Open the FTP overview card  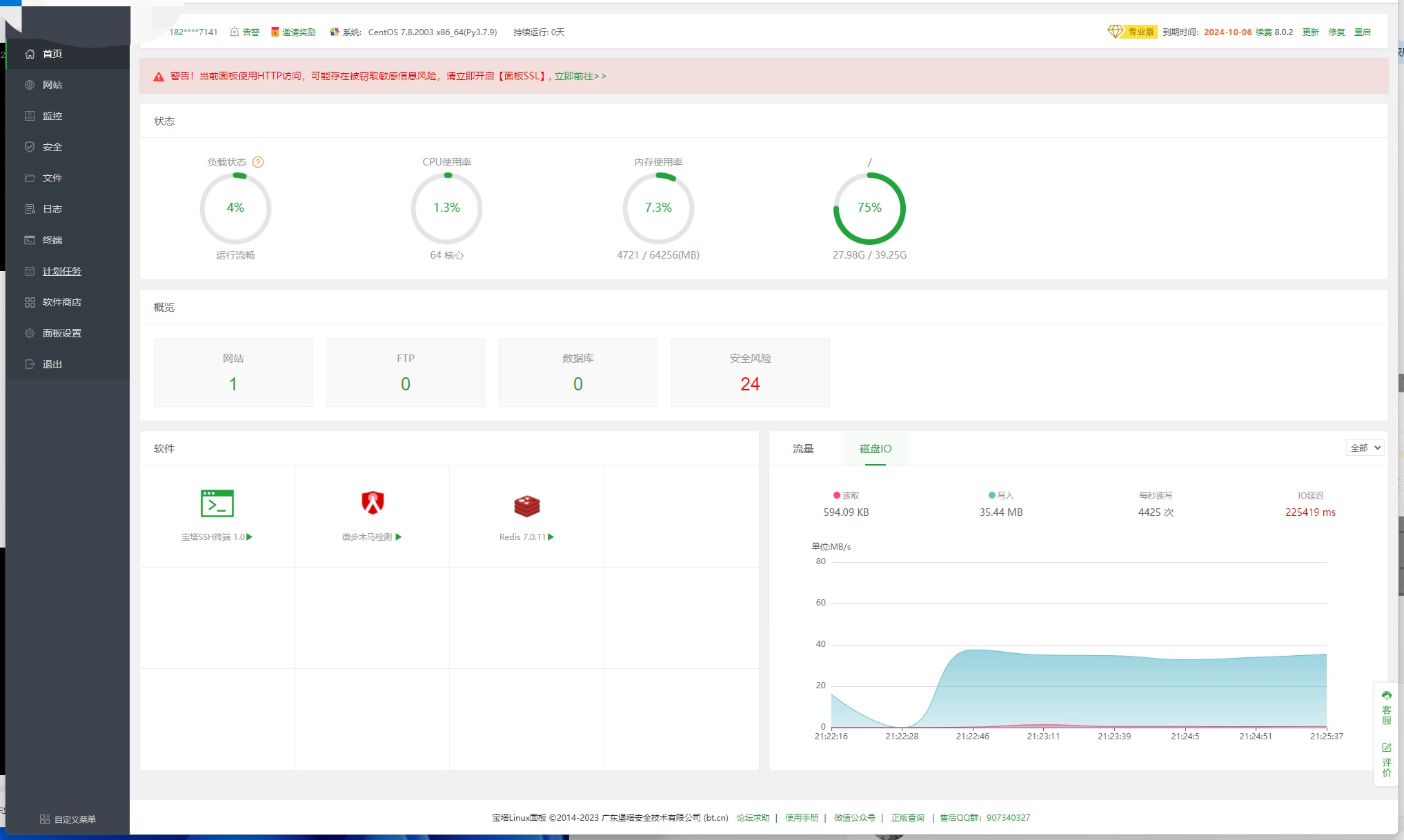[406, 372]
